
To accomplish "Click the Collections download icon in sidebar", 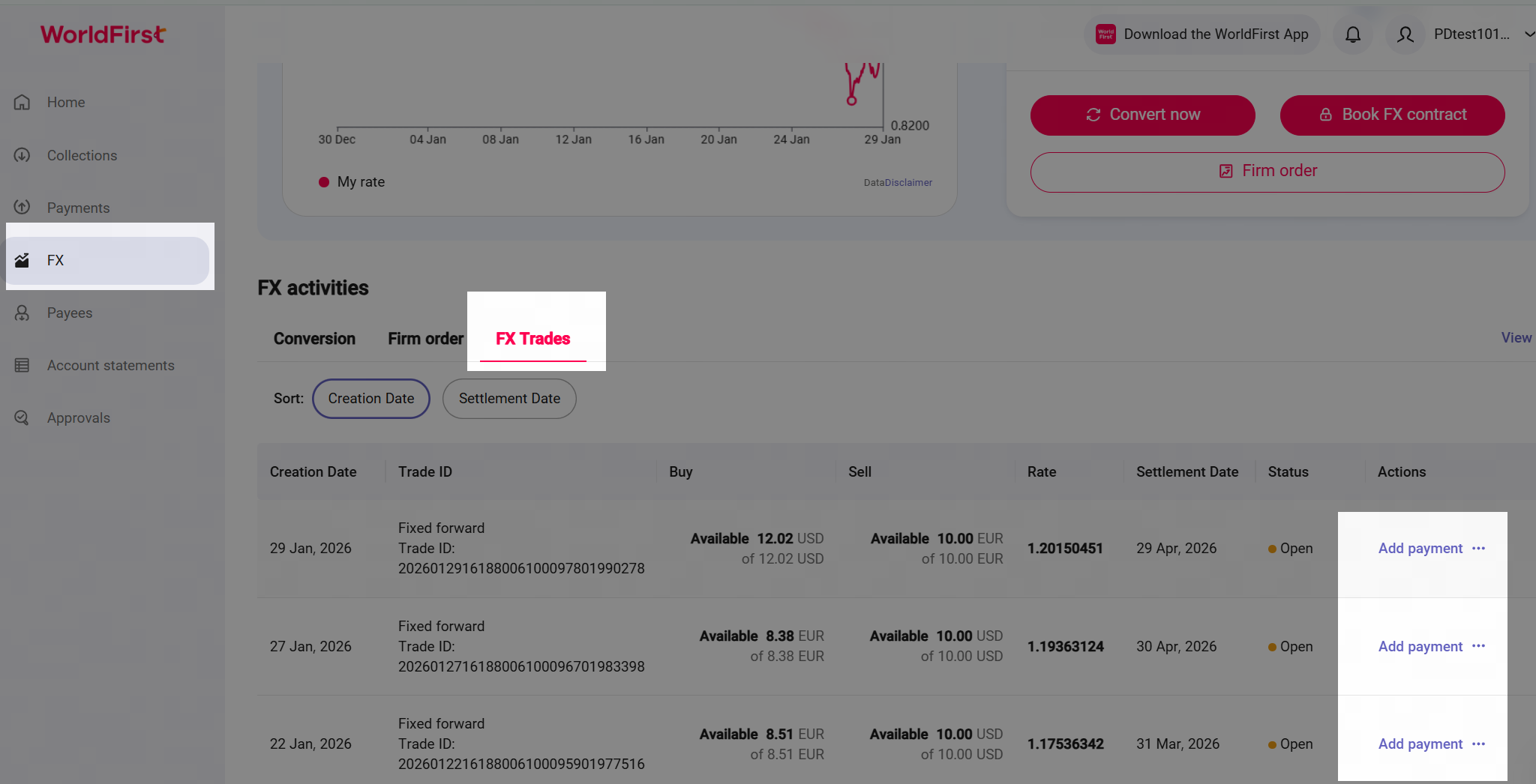I will 22,155.
